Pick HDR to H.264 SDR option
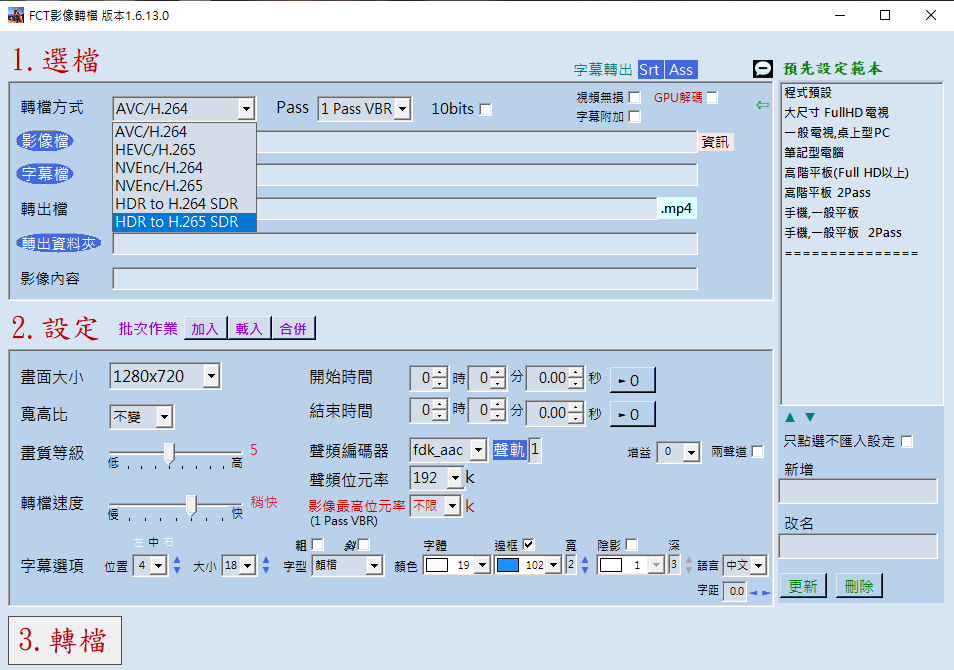The height and width of the screenshot is (670, 954). point(184,204)
